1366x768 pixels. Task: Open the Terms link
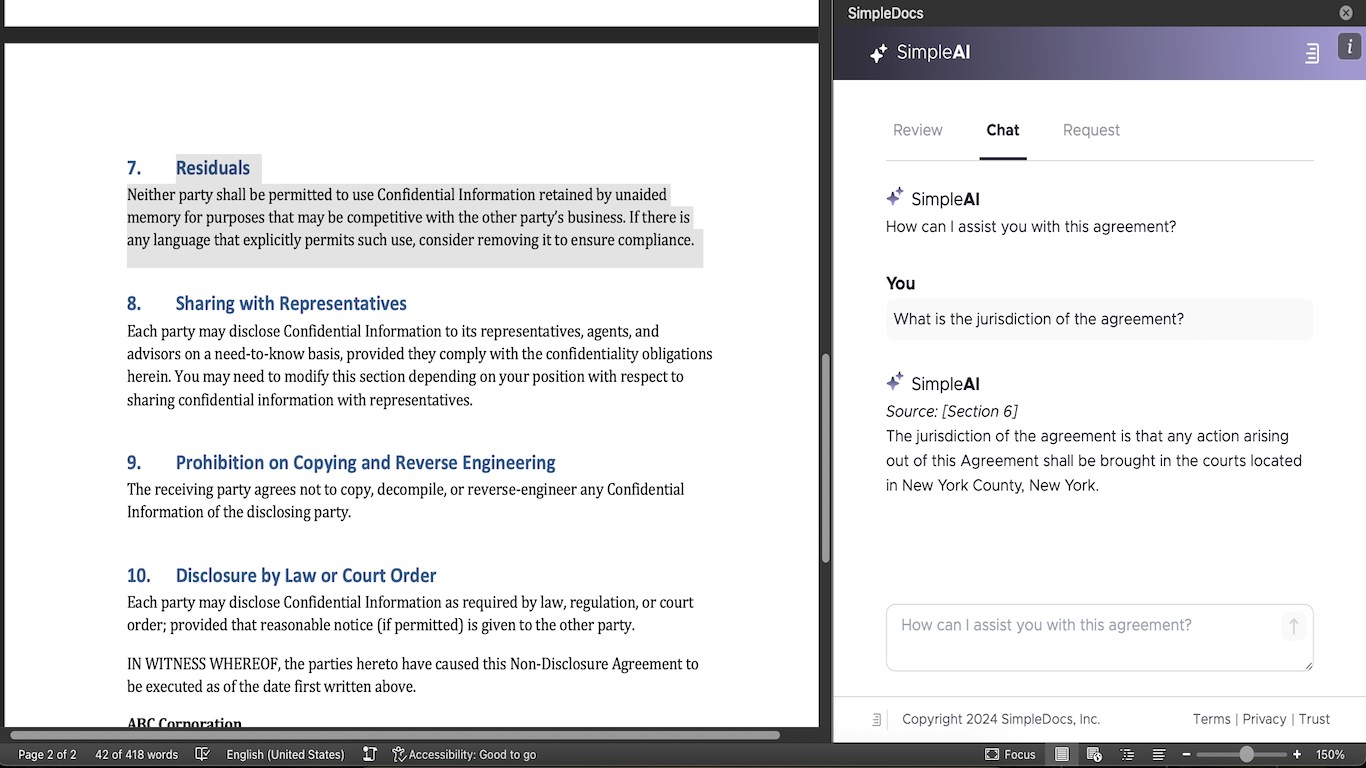coord(1211,719)
